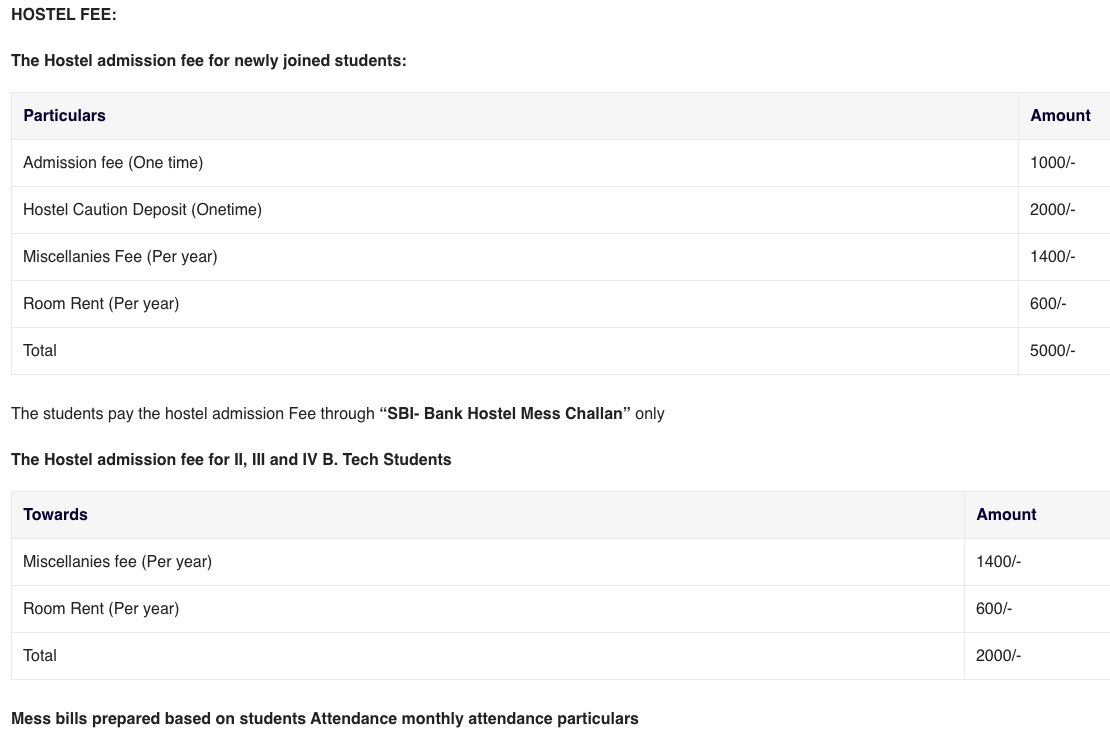Click the Particulars column header
1110x732 pixels.
click(64, 116)
